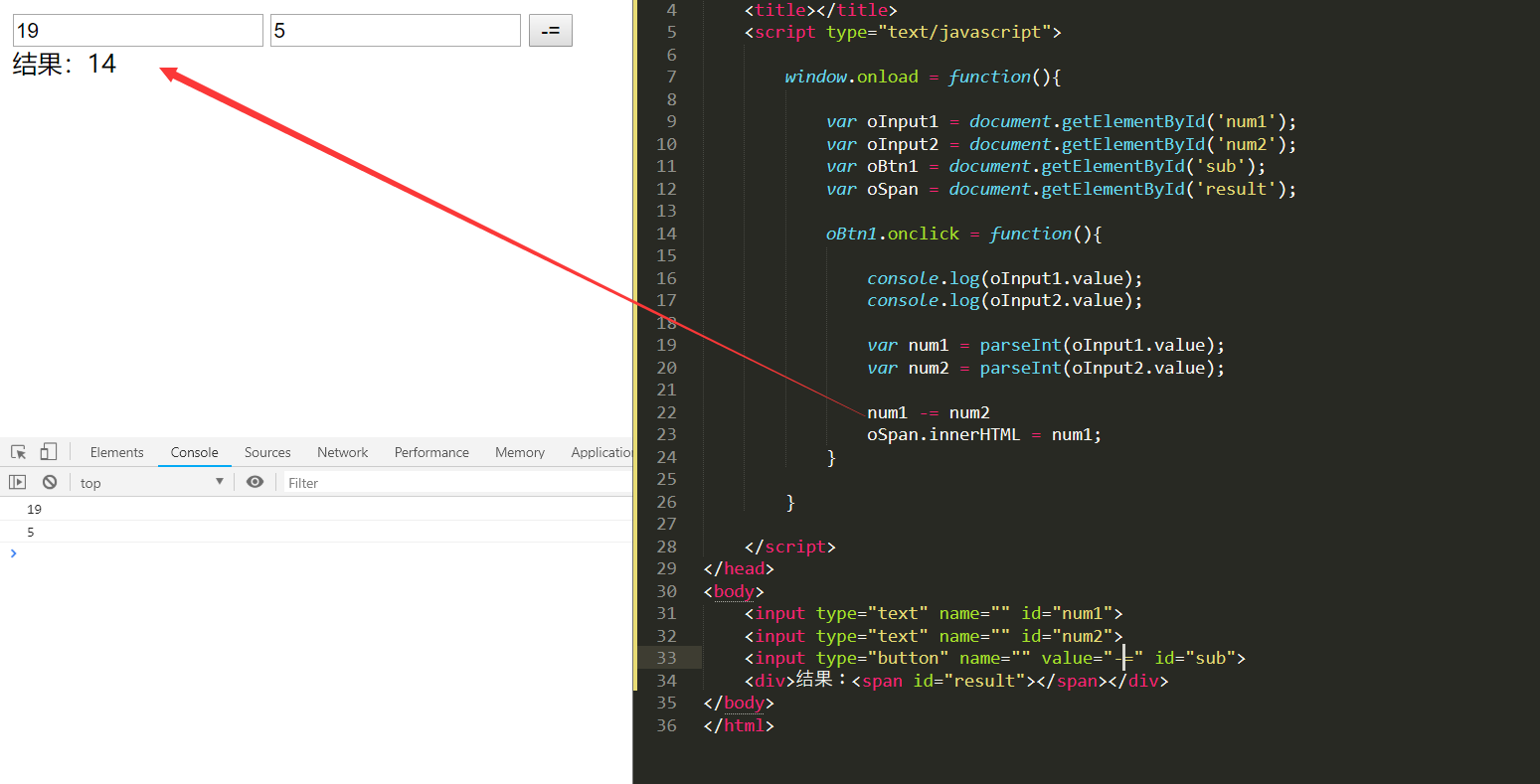This screenshot has width=1540, height=784.
Task: Open the Memory tab
Action: tap(520, 452)
